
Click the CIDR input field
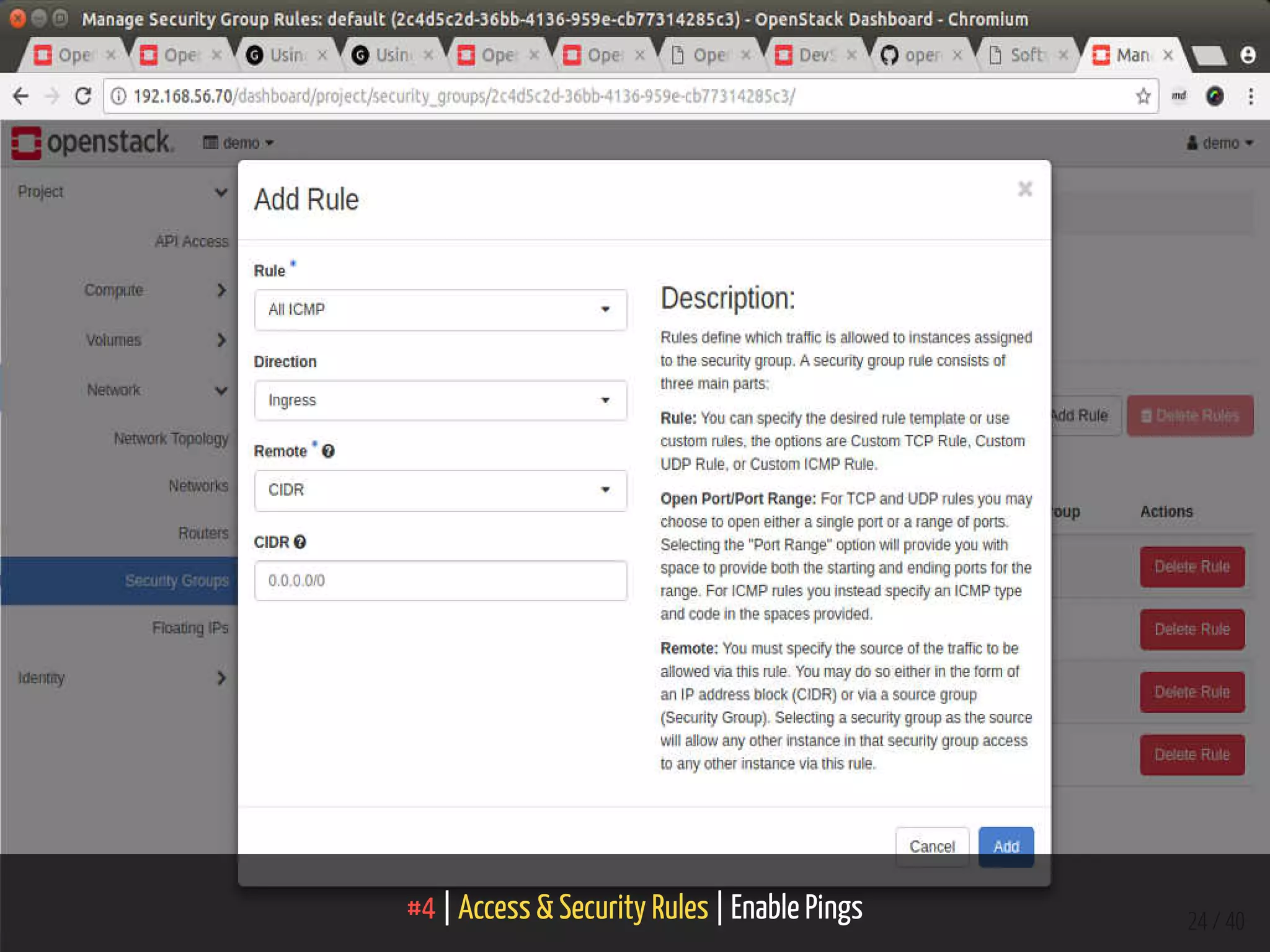pos(440,581)
